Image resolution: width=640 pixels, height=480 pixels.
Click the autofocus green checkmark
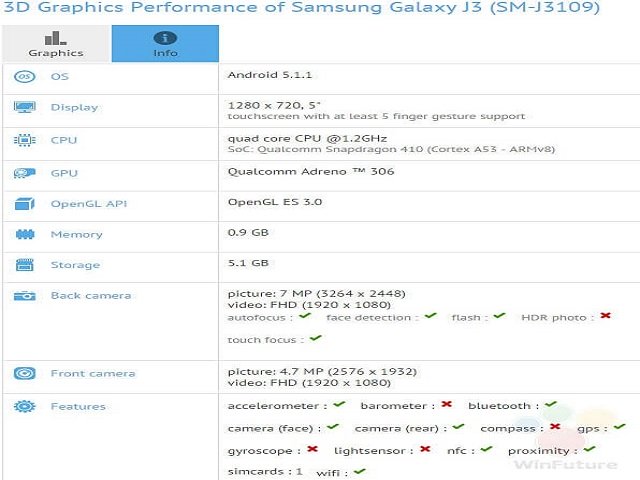pos(305,316)
